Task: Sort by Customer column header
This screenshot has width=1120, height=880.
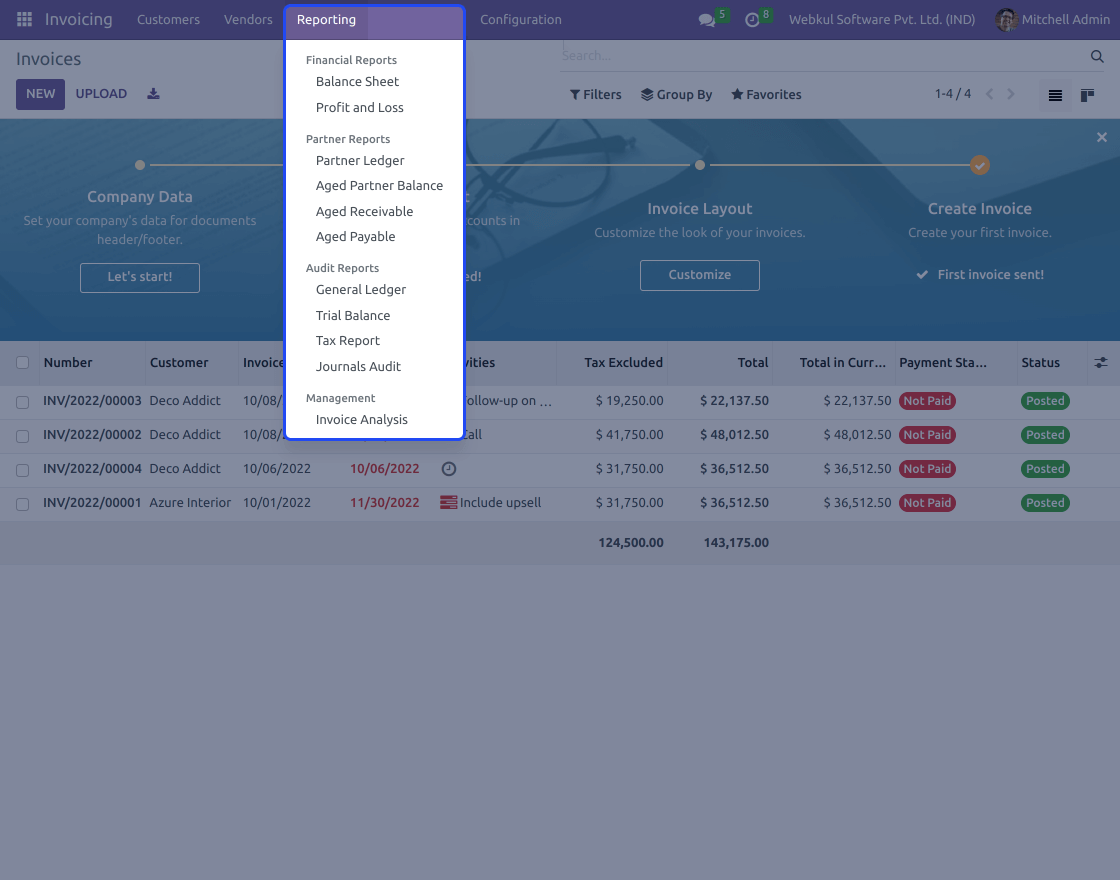Action: tap(179, 363)
